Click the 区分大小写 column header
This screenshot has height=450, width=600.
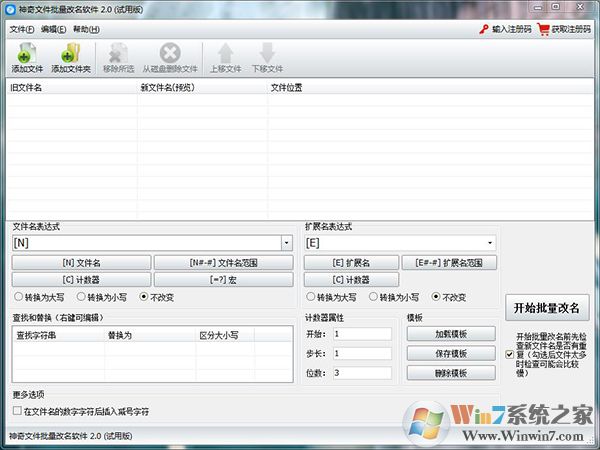[225, 336]
